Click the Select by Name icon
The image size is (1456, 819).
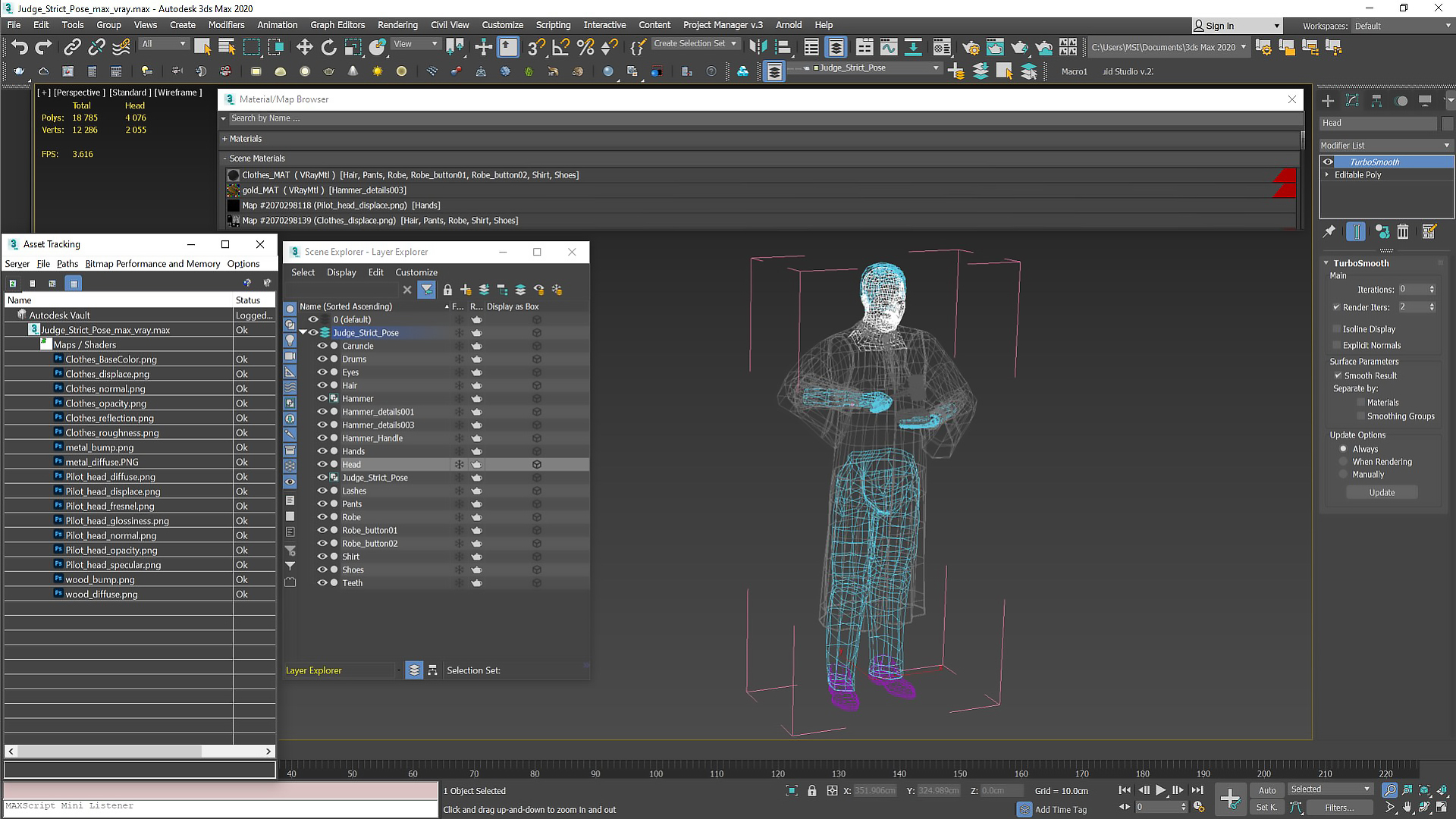click(227, 47)
